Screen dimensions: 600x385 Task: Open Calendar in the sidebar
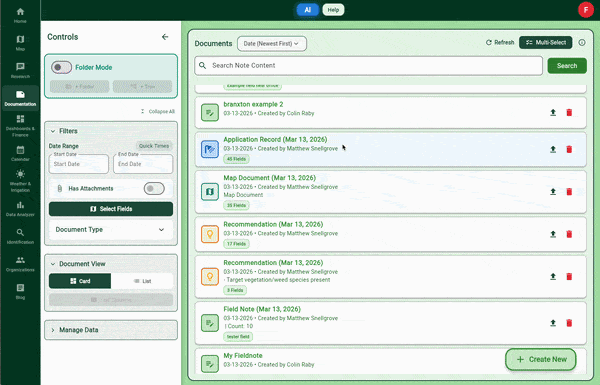click(x=20, y=153)
